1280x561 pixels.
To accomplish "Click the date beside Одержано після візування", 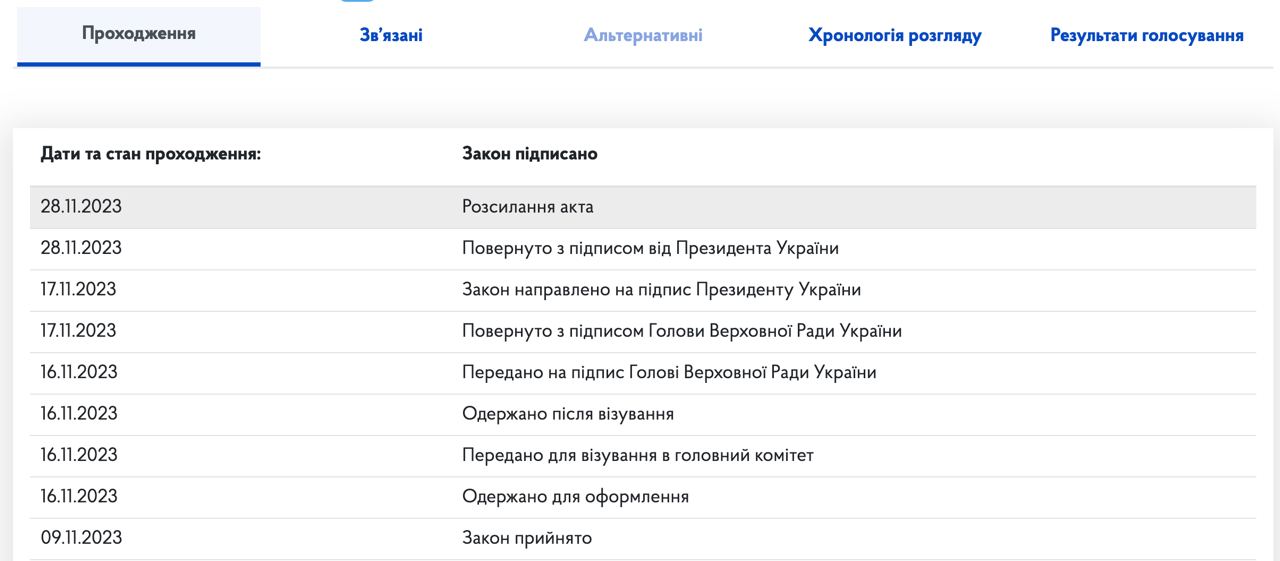I will pos(79,414).
